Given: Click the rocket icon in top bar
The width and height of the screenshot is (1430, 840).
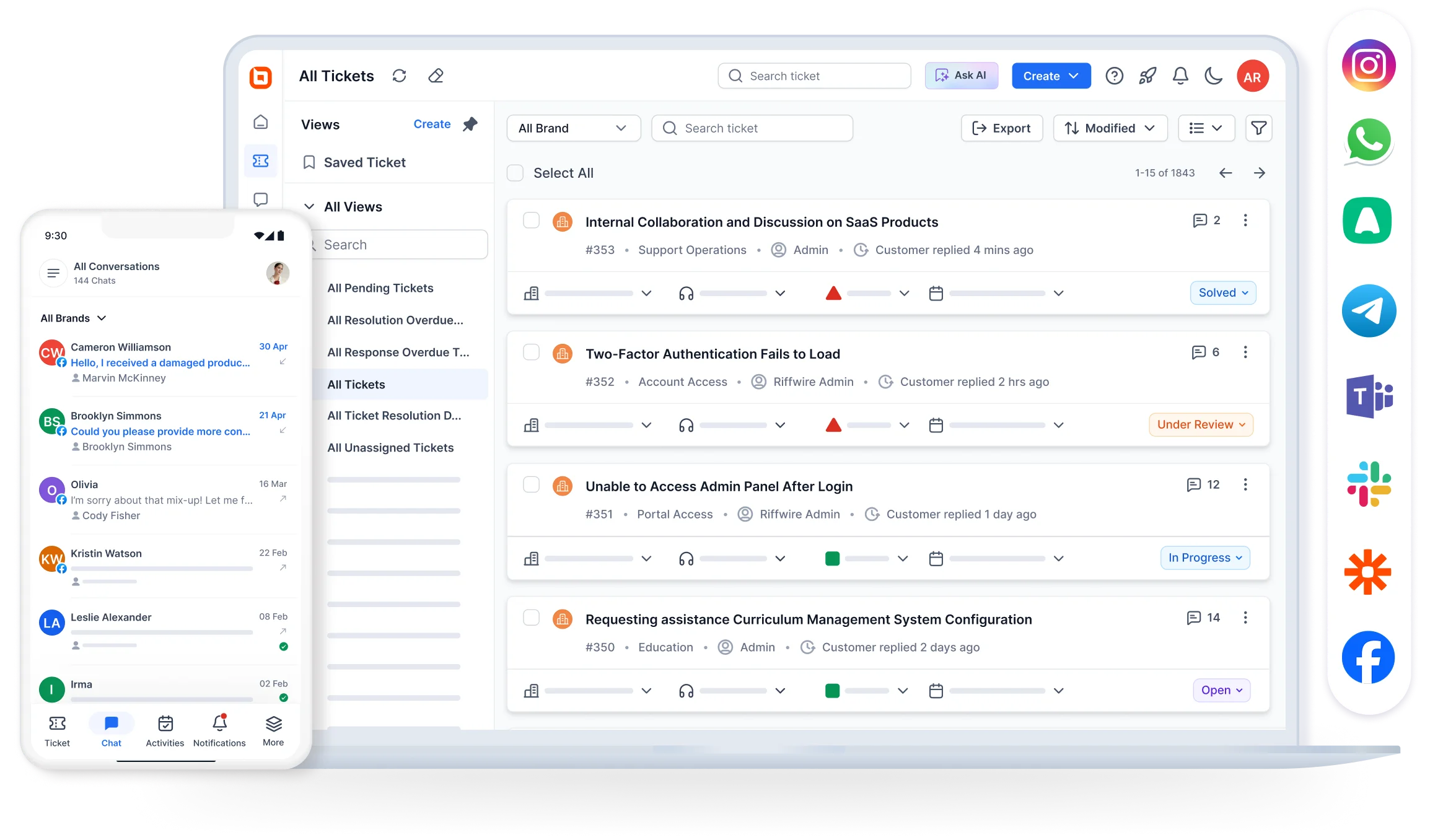Looking at the screenshot, I should [x=1147, y=76].
